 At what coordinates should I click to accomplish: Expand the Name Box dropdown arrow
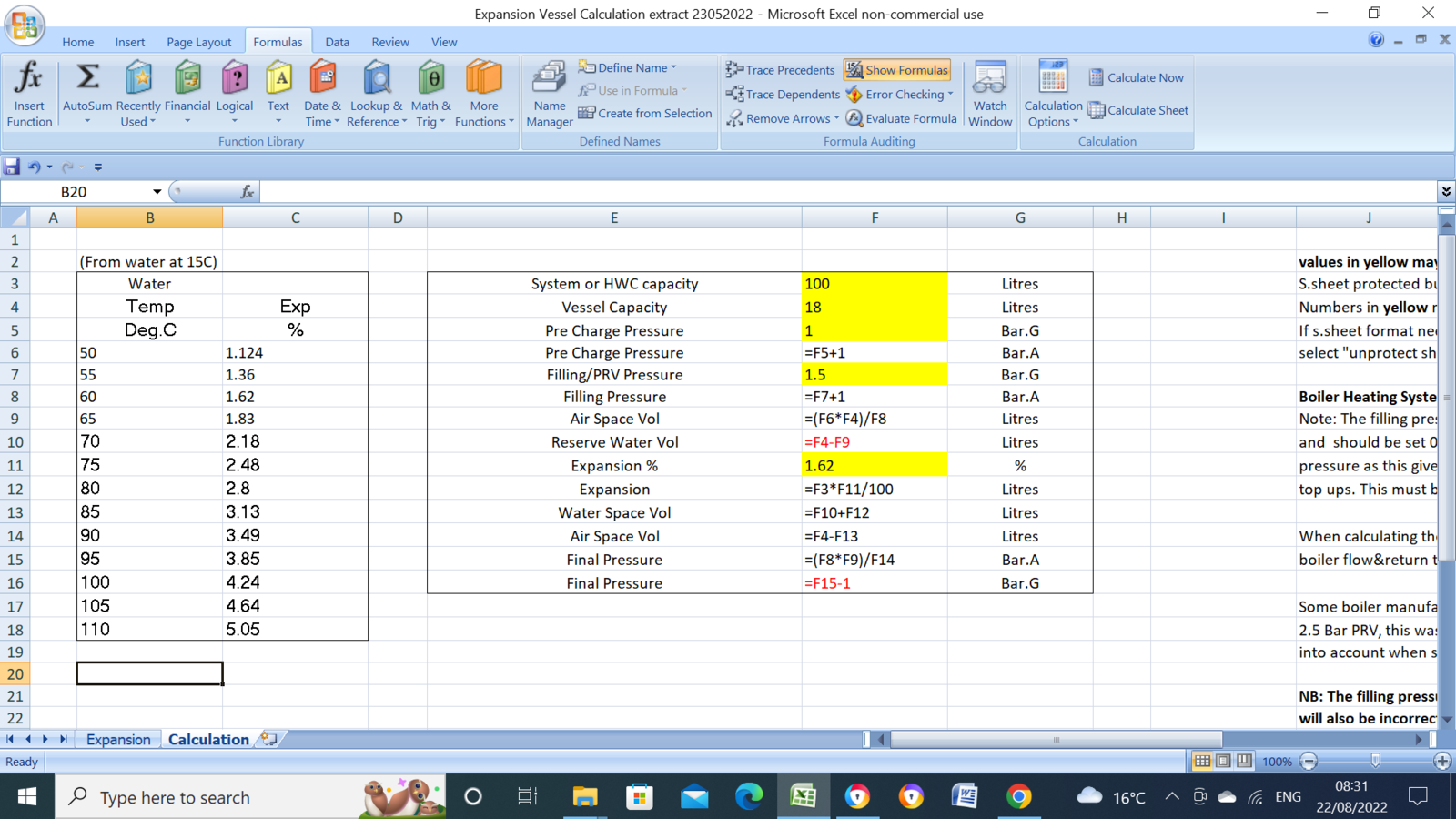(x=157, y=192)
